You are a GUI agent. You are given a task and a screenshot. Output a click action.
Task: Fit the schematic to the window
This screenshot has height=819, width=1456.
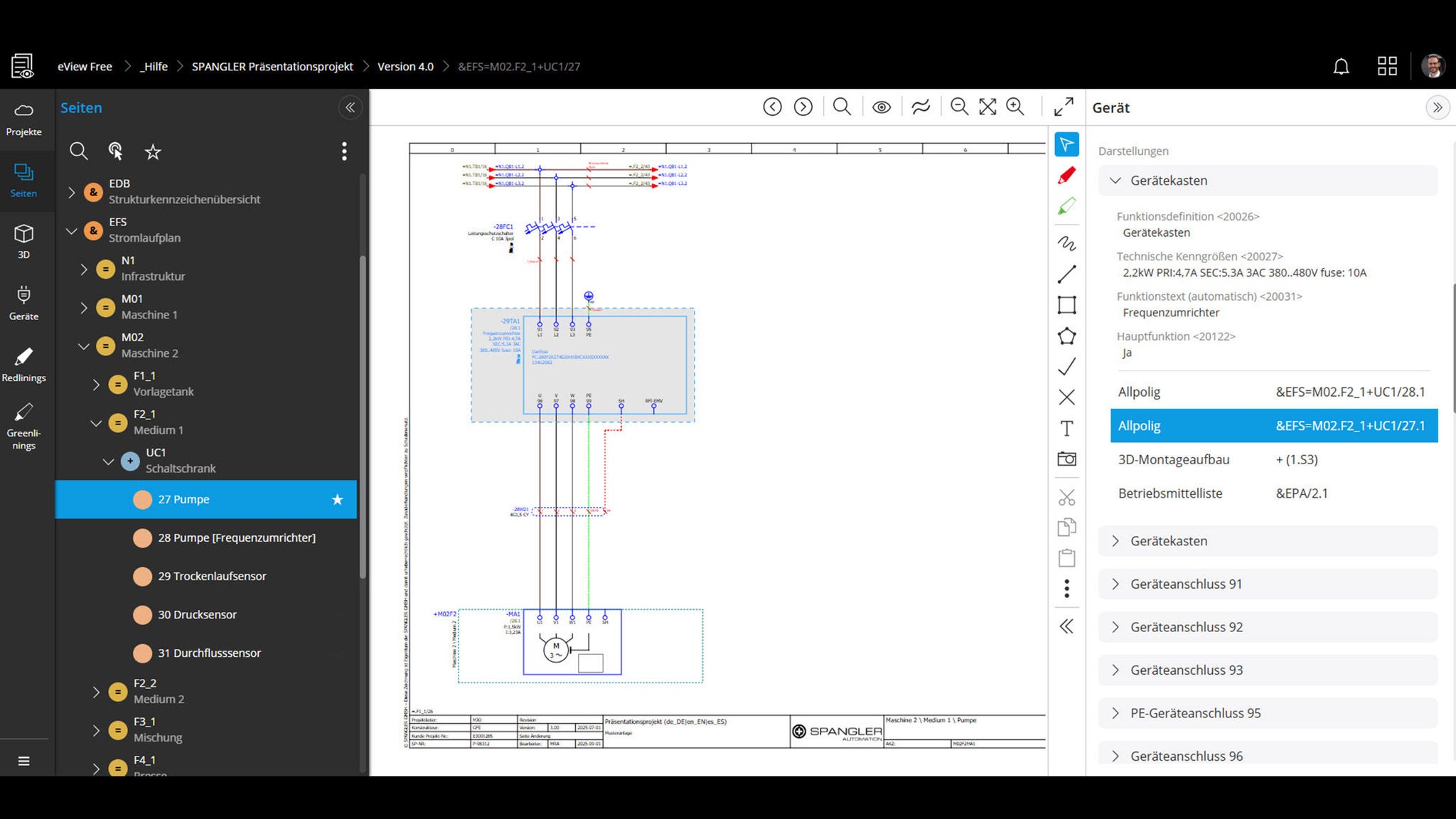pyautogui.click(x=987, y=107)
